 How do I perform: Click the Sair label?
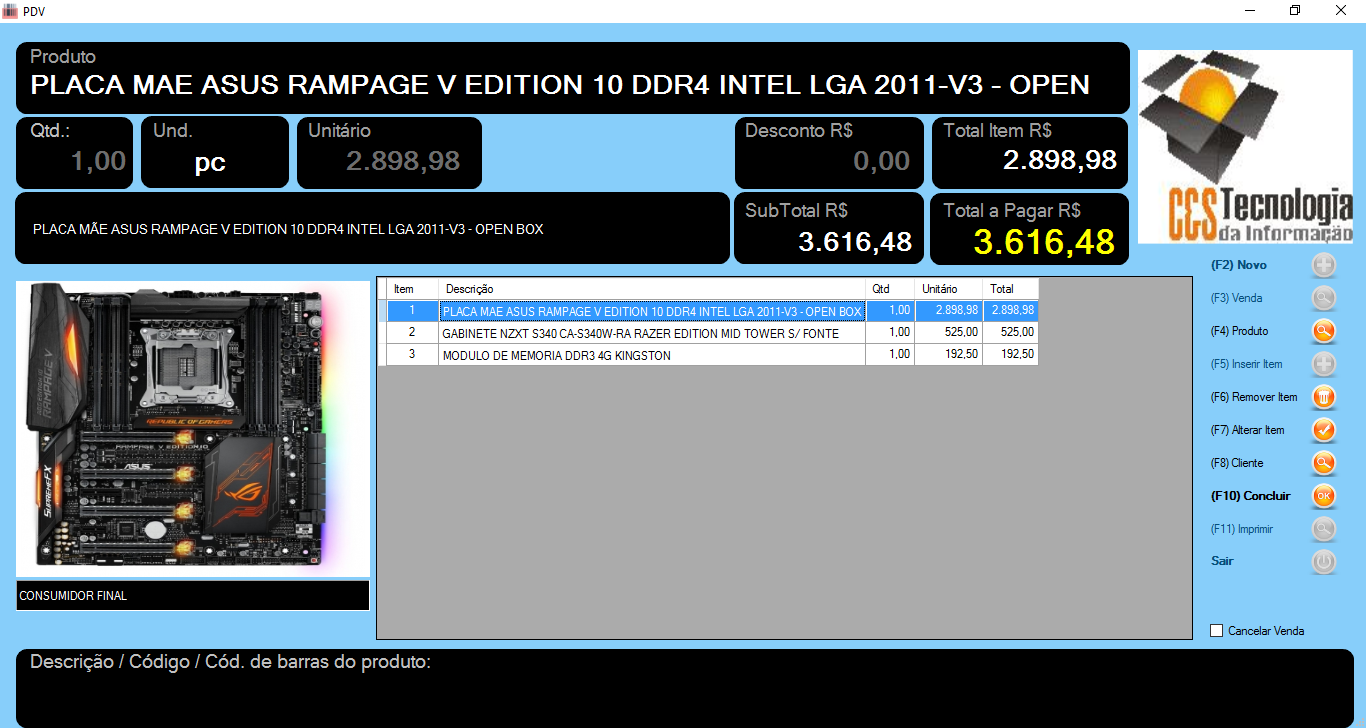pyautogui.click(x=1222, y=561)
